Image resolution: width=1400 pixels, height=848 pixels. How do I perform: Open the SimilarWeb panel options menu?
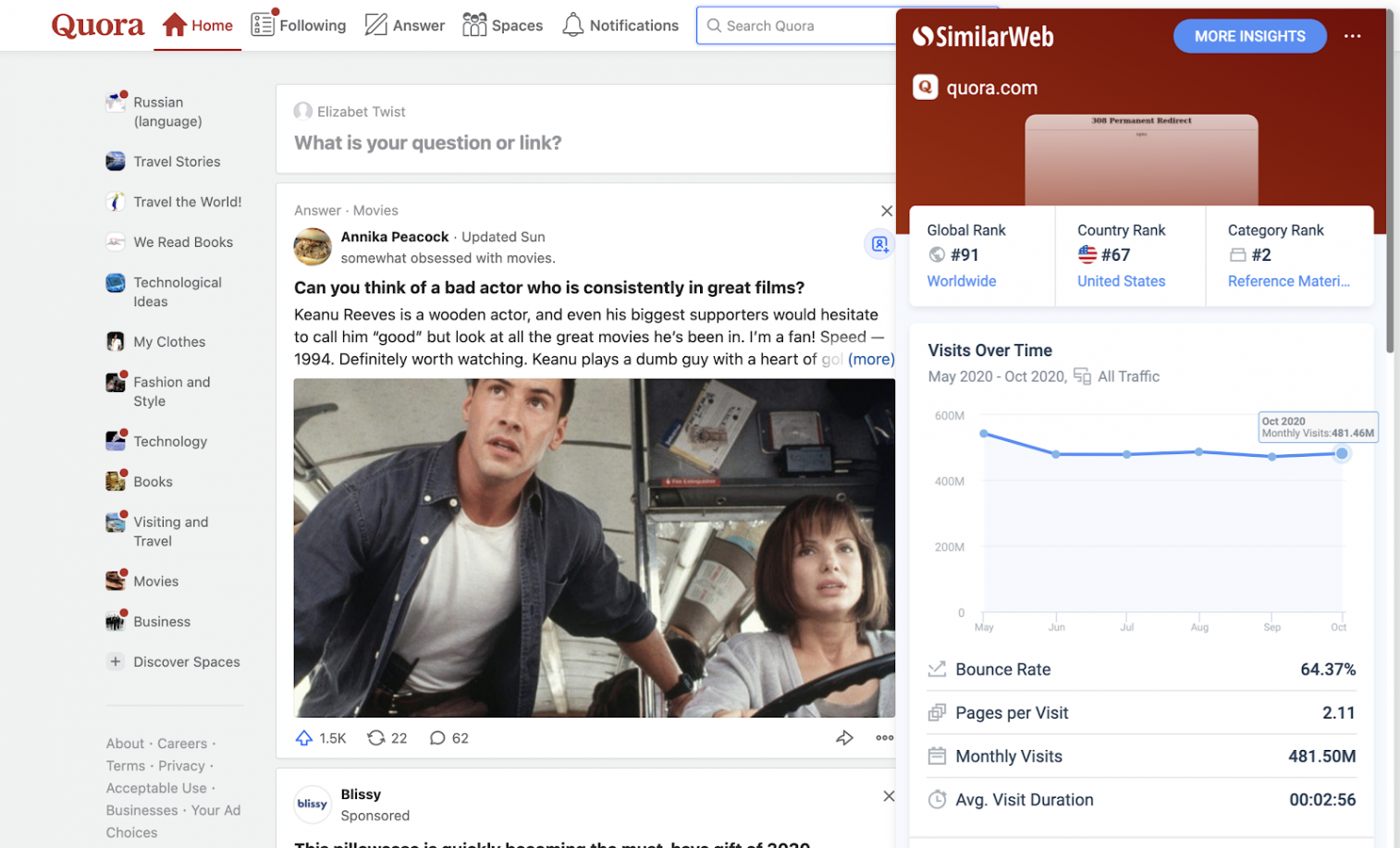coord(1352,36)
